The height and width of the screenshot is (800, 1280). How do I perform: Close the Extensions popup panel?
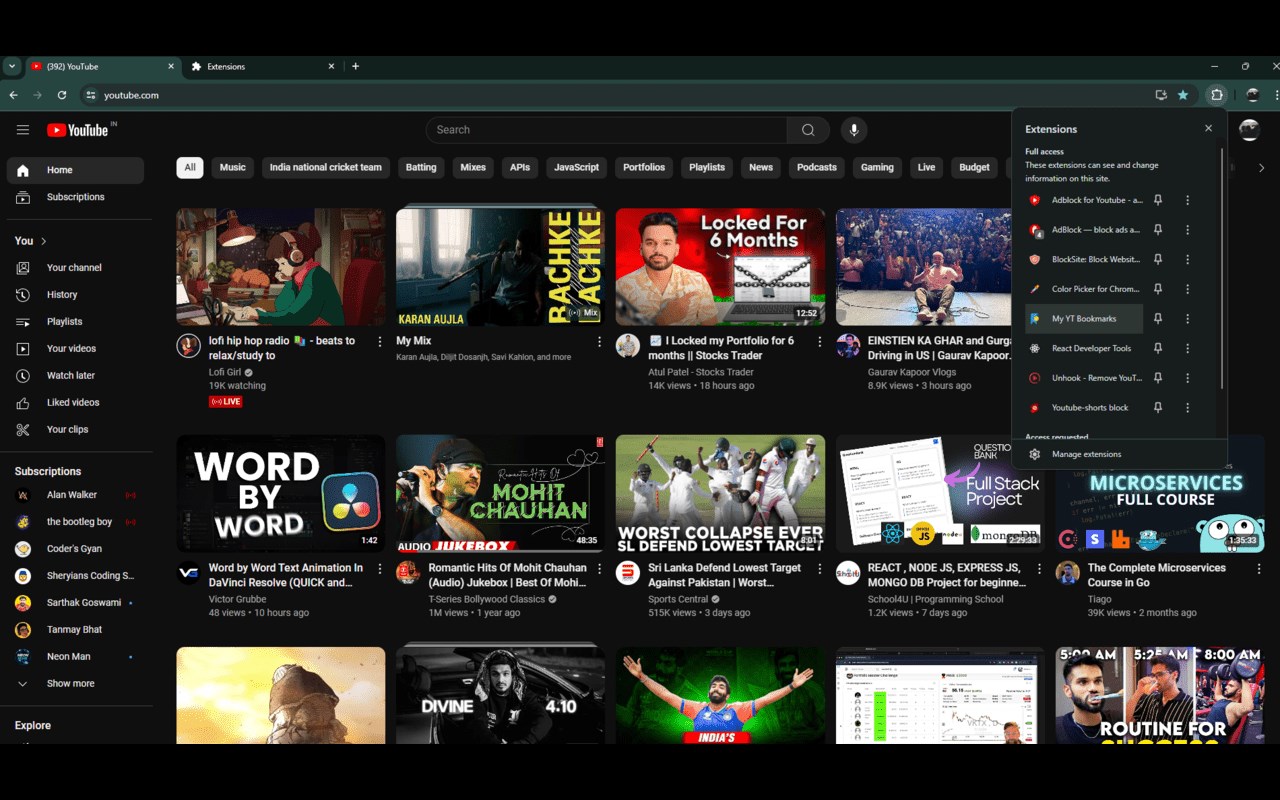pyautogui.click(x=1208, y=128)
